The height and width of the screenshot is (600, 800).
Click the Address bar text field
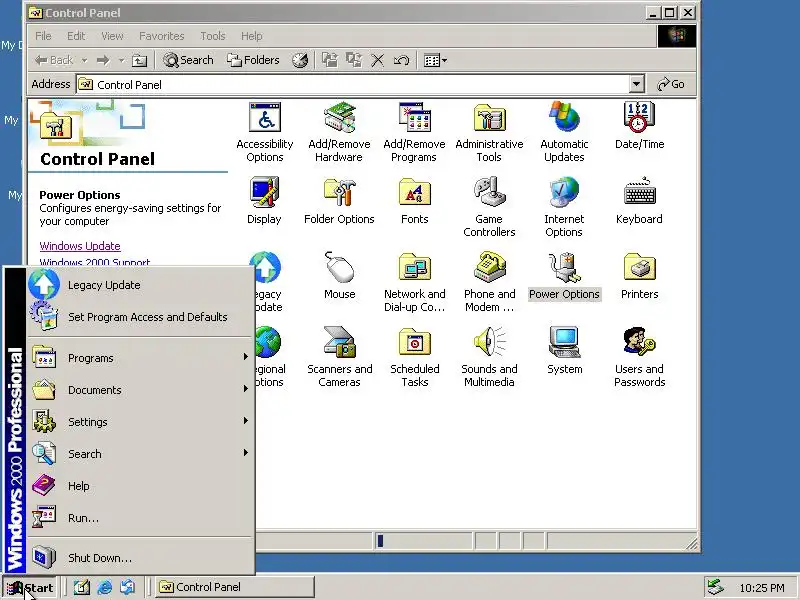point(353,85)
